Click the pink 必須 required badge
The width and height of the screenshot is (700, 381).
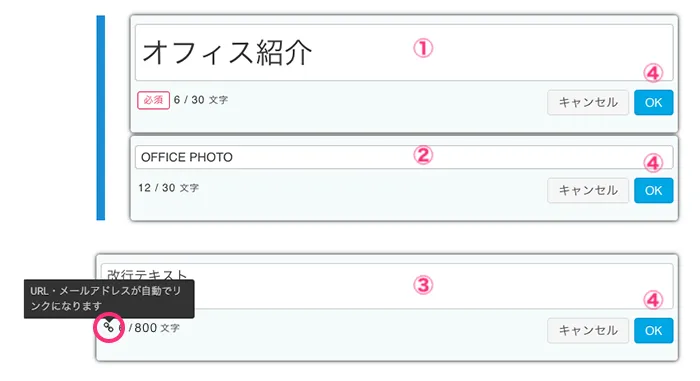click(x=153, y=100)
